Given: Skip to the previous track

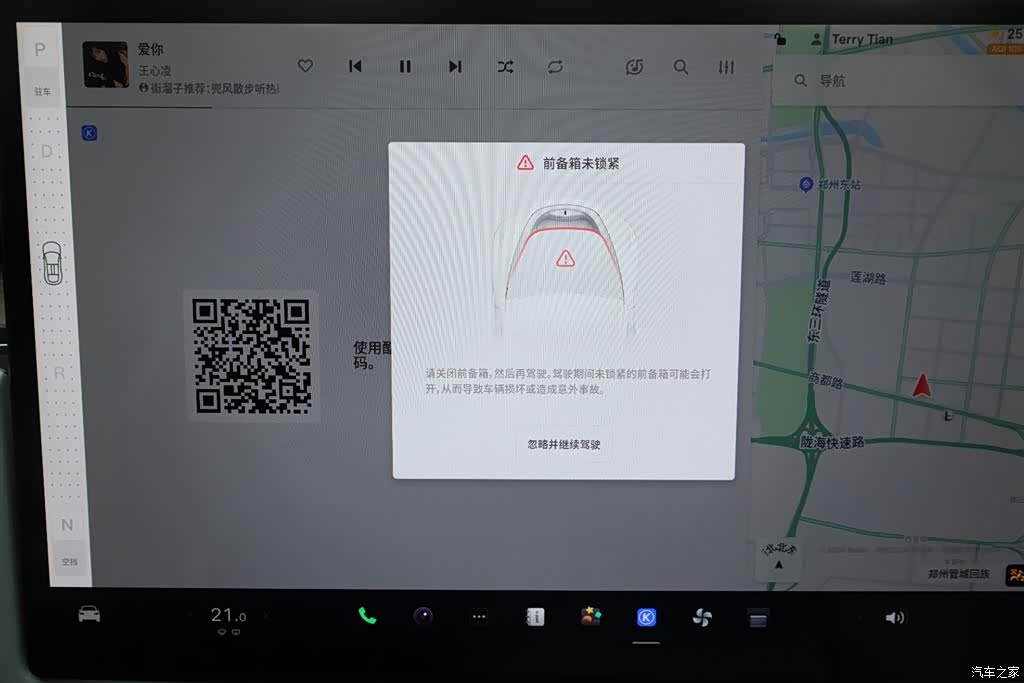Looking at the screenshot, I should [x=355, y=66].
